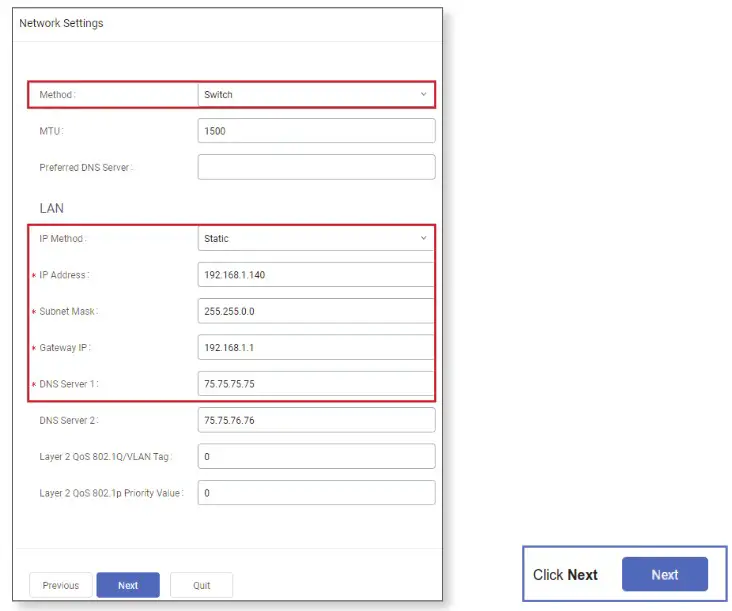Screen dimensions: 732x611
Task: Select the Layer 2 QoS 802.1Q/VLAN Tag field
Action: pyautogui.click(x=316, y=456)
